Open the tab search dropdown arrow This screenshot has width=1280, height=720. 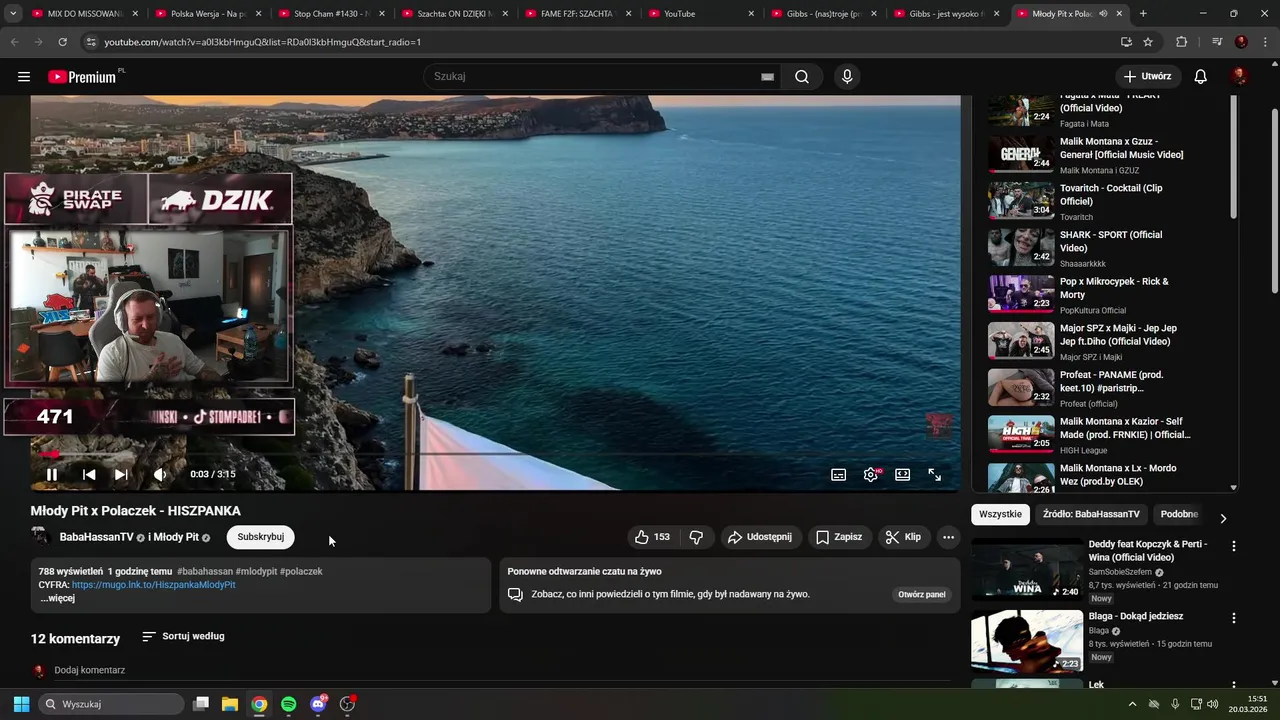tap(13, 14)
